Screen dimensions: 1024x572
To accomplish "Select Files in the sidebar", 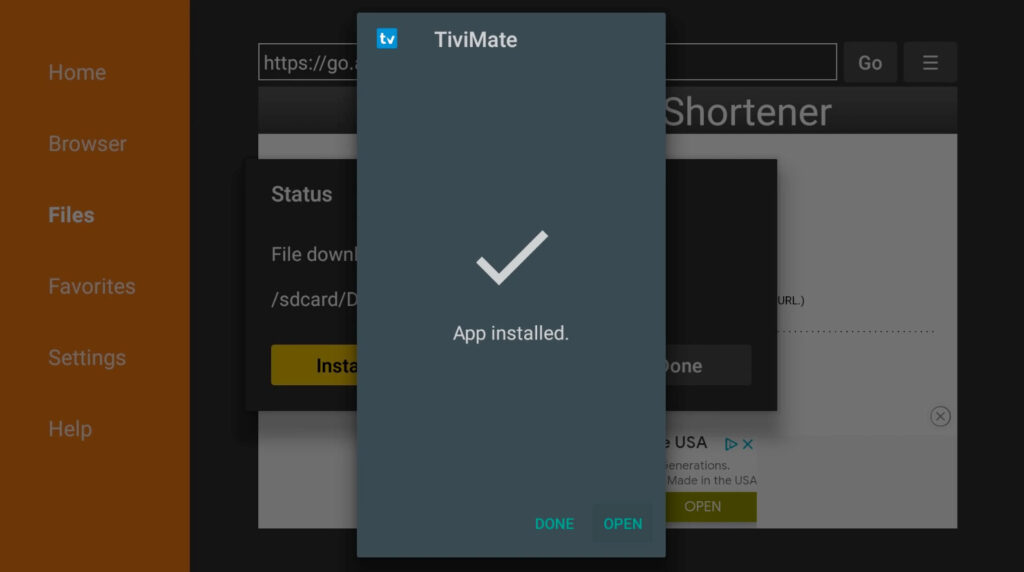I will tap(71, 215).
